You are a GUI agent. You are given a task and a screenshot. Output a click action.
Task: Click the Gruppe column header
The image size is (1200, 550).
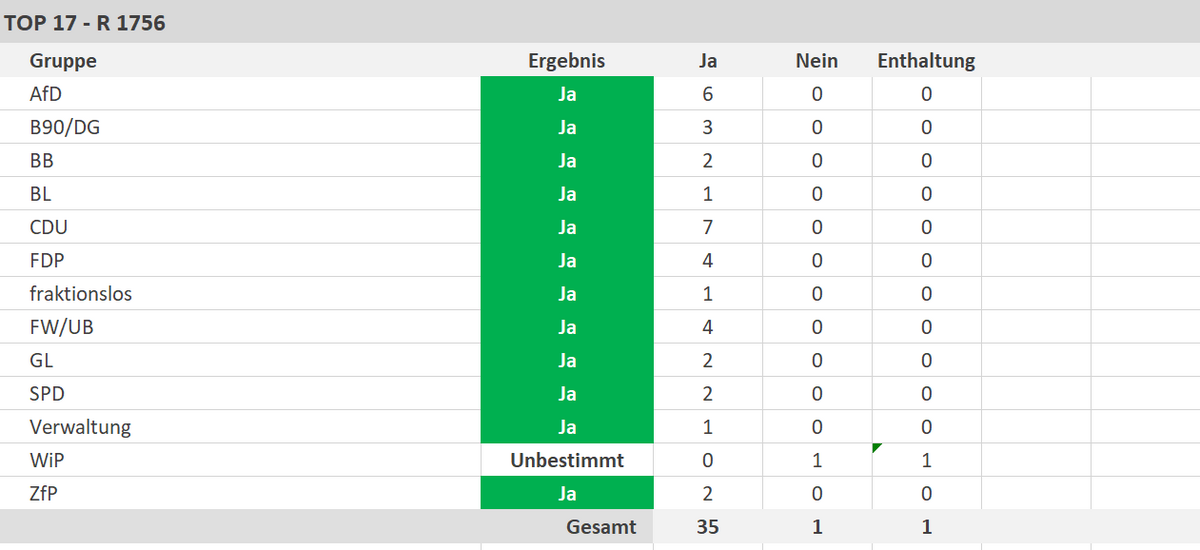(63, 61)
